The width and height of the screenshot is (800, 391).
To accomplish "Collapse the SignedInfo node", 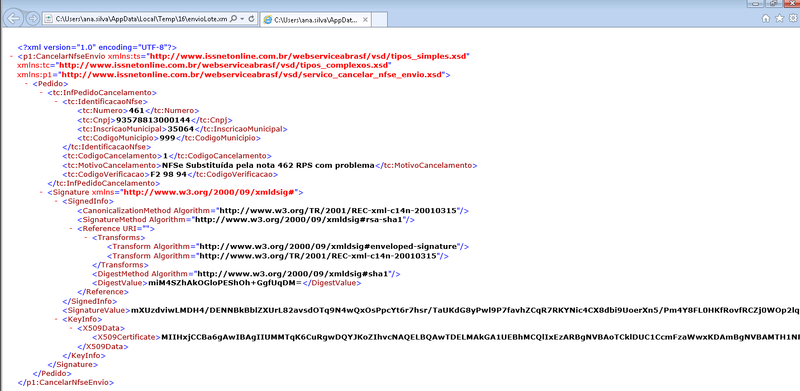I will [x=57, y=202].
